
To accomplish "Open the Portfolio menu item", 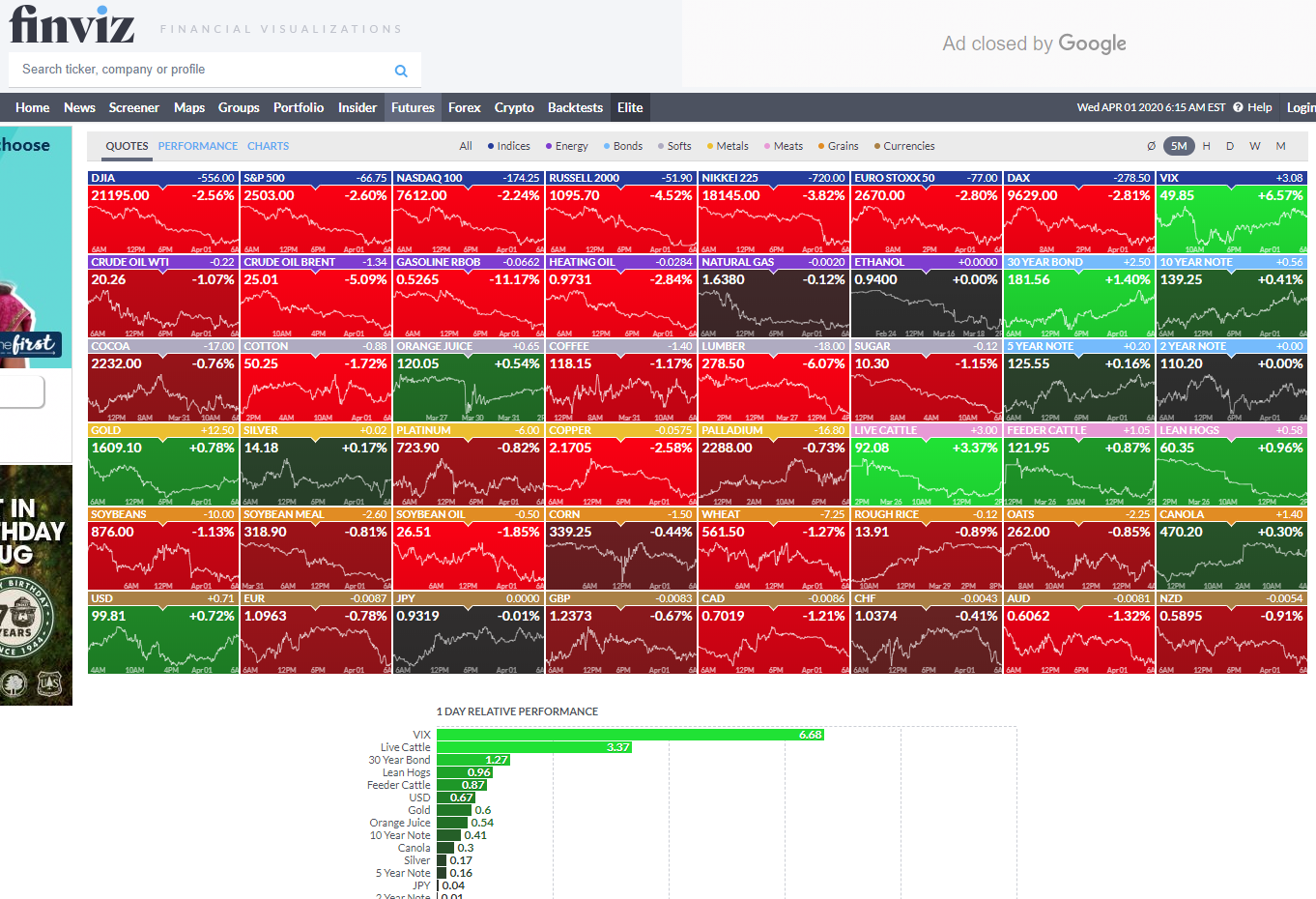I will pos(299,107).
